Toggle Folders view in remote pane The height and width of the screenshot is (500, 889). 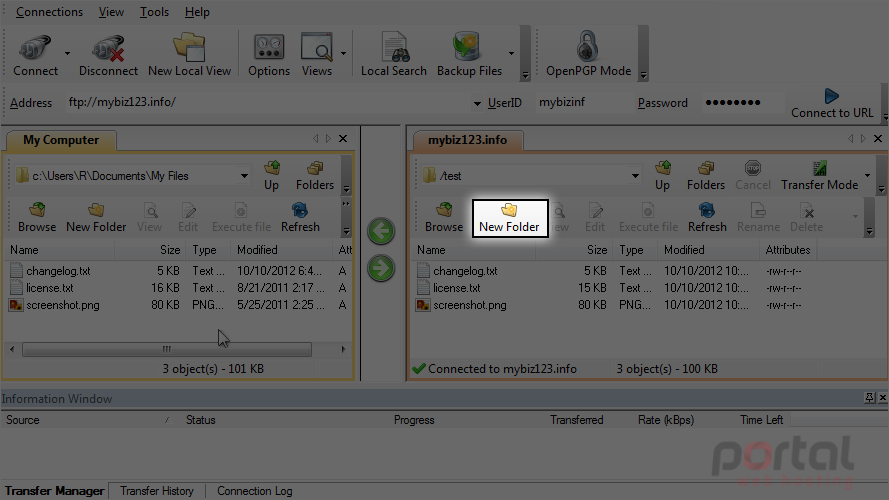coord(706,176)
